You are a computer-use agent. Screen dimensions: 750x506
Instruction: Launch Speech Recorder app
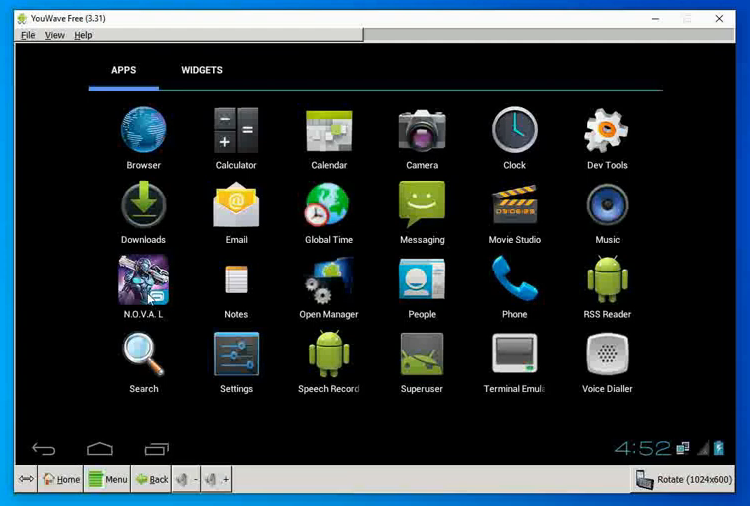pos(329,354)
